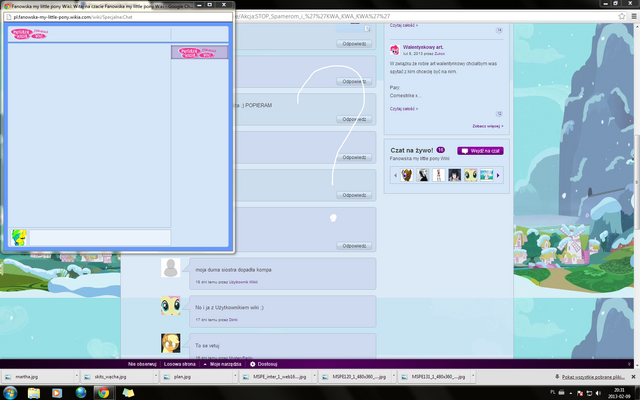
Task: Open the Windows Start orb
Action: (x=9, y=393)
